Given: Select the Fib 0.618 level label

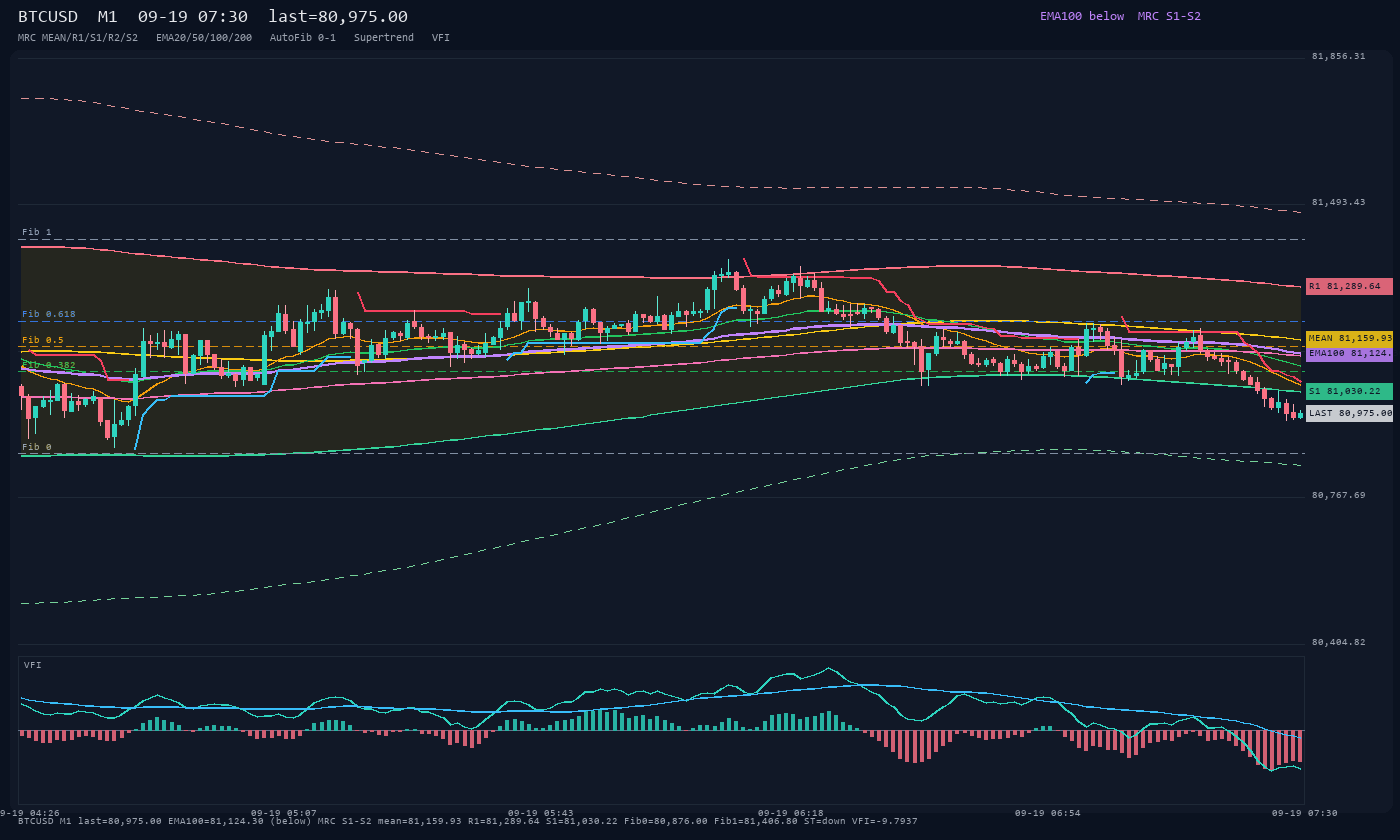Looking at the screenshot, I should click(x=49, y=314).
